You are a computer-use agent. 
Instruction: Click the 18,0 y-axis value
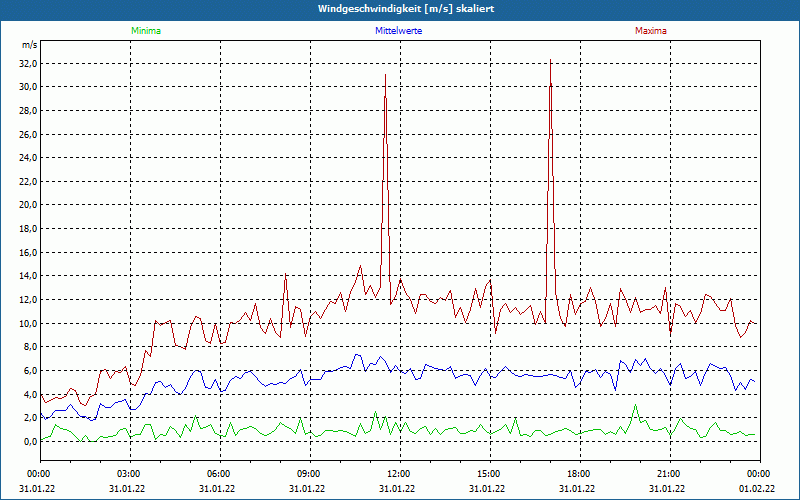[x=28, y=229]
